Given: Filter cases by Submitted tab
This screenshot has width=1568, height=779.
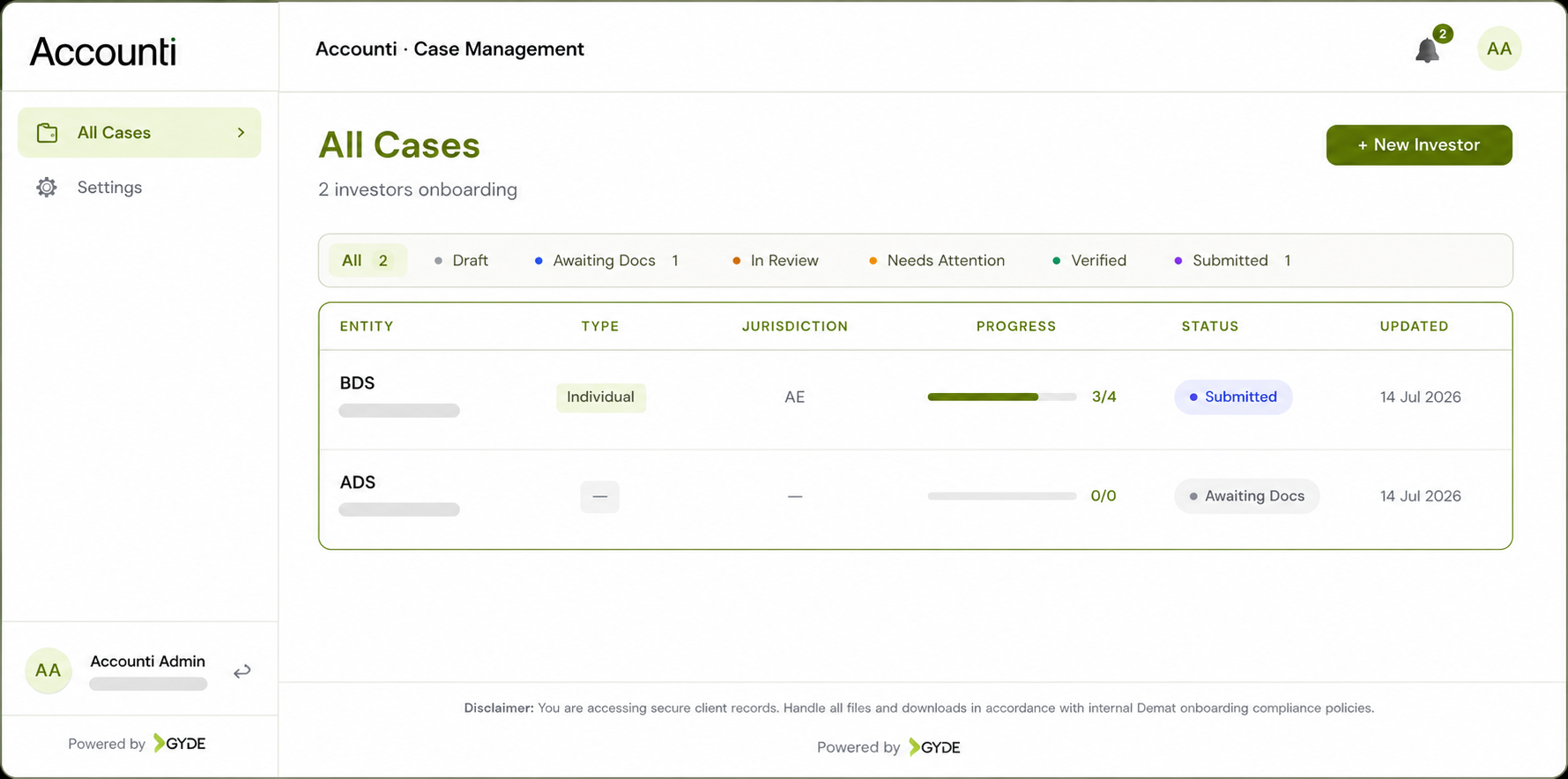Looking at the screenshot, I should [1233, 260].
